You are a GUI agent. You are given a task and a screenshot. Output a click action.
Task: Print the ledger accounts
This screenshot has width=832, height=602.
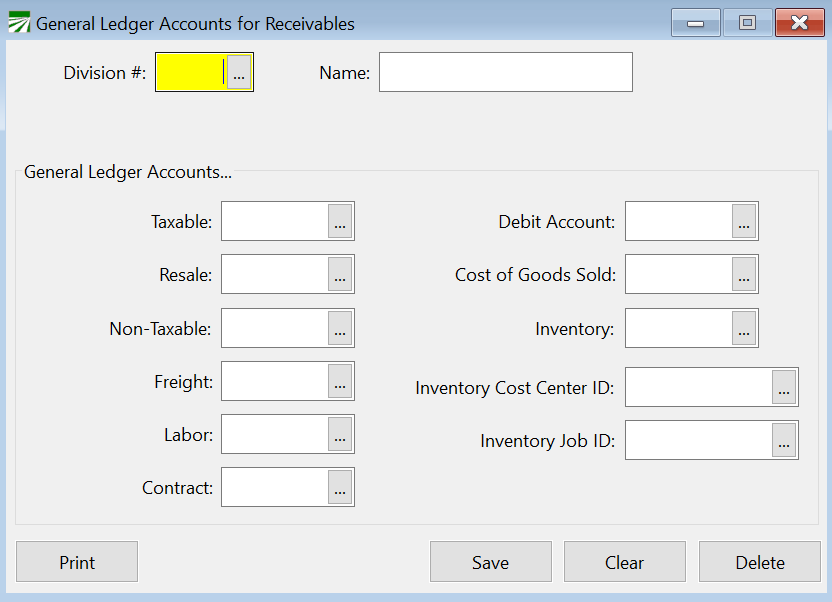click(77, 562)
